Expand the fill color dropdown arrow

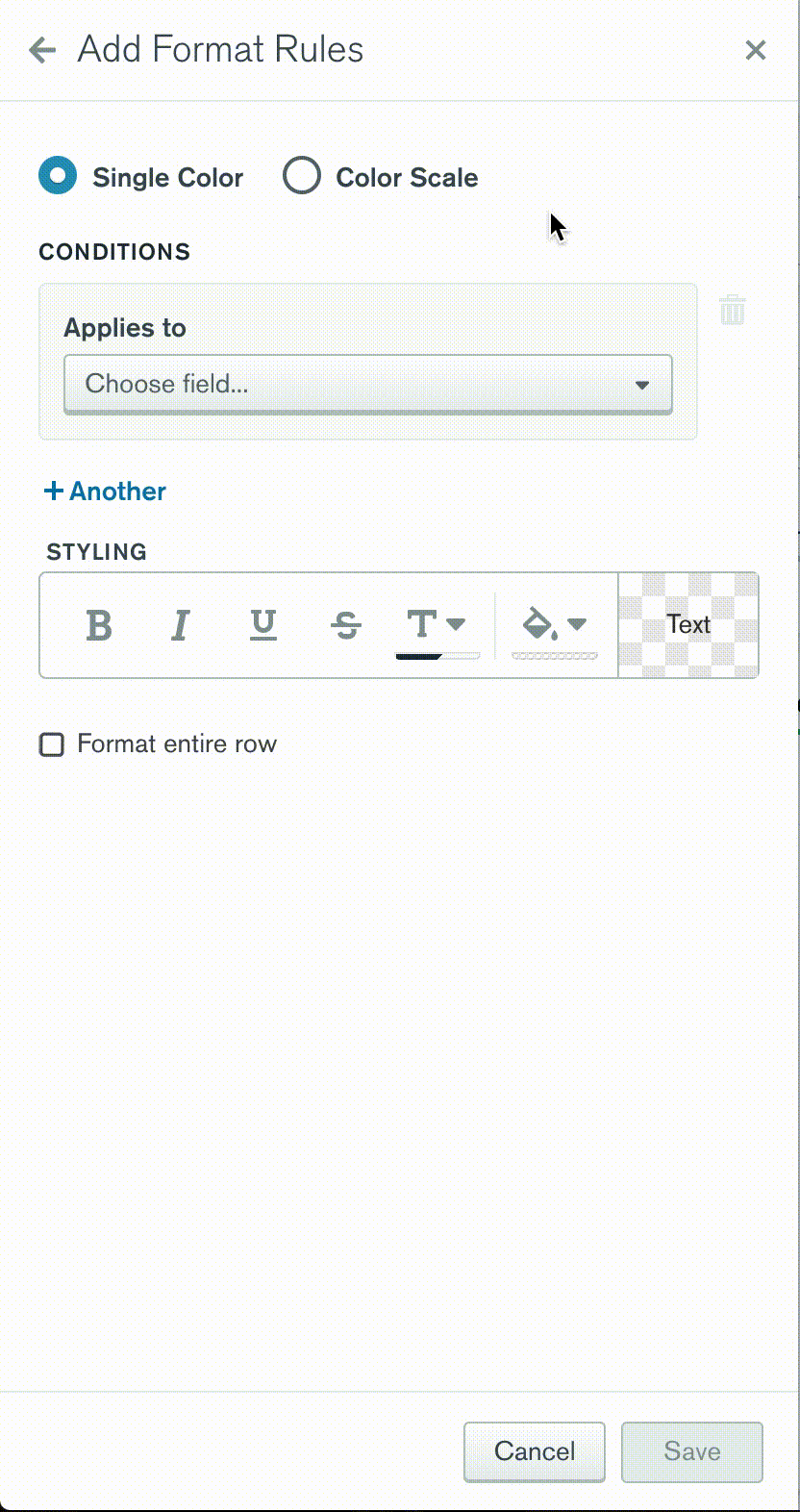point(577,624)
